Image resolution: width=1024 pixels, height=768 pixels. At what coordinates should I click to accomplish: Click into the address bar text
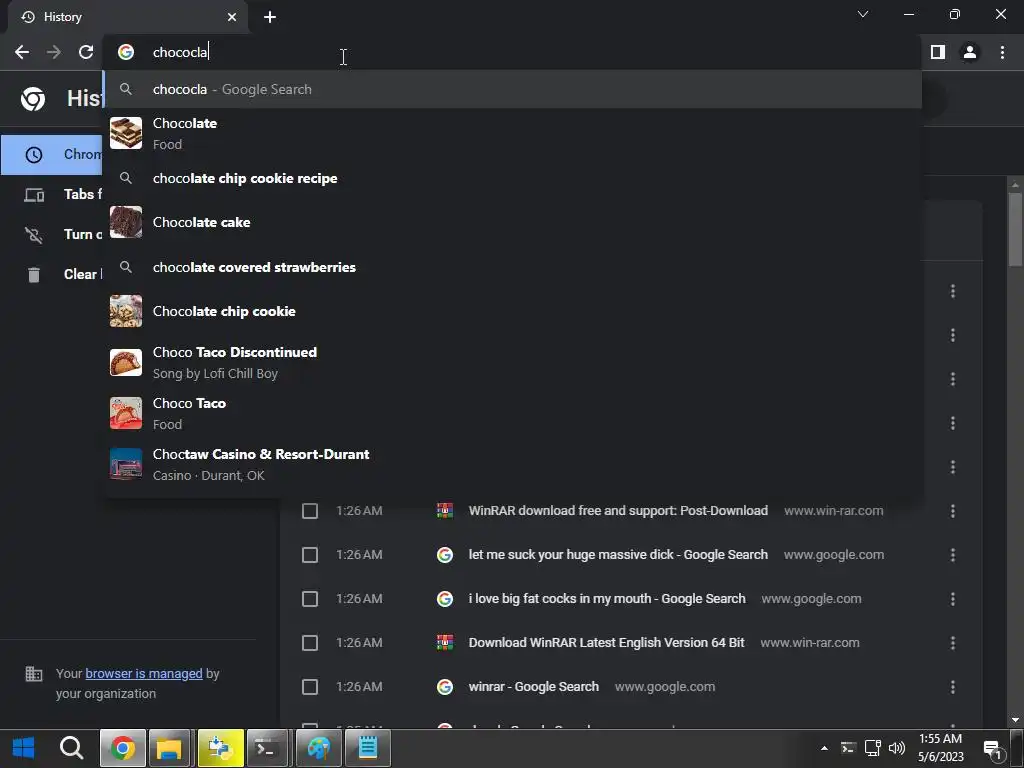[x=180, y=52]
